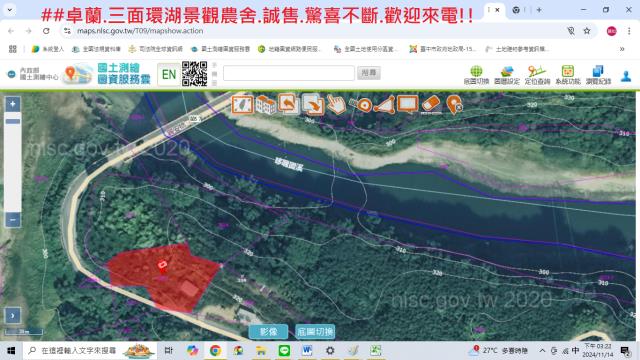Image resolution: width=640 pixels, height=360 pixels.
Task: Open the 定位查詢 location query menu
Action: 537,75
